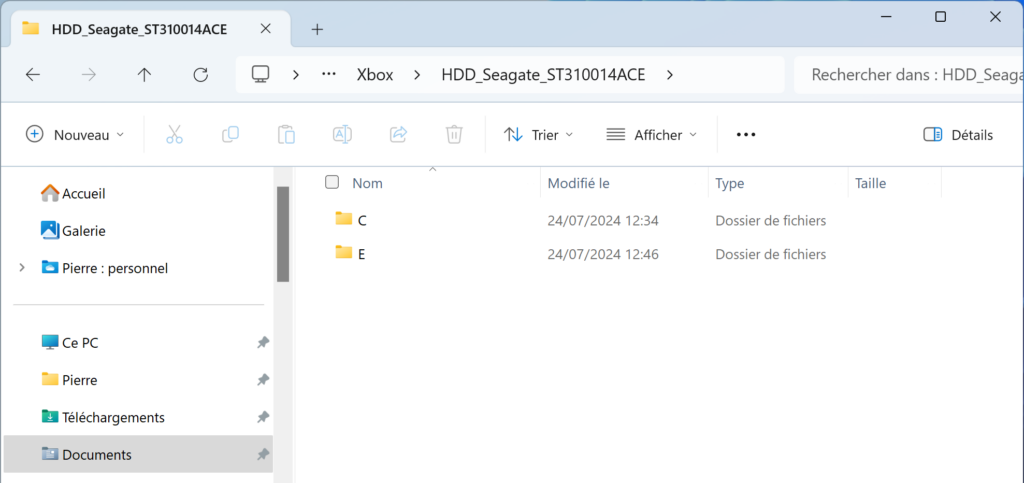
Task: Click the Rechercher dans search field
Action: pos(908,74)
